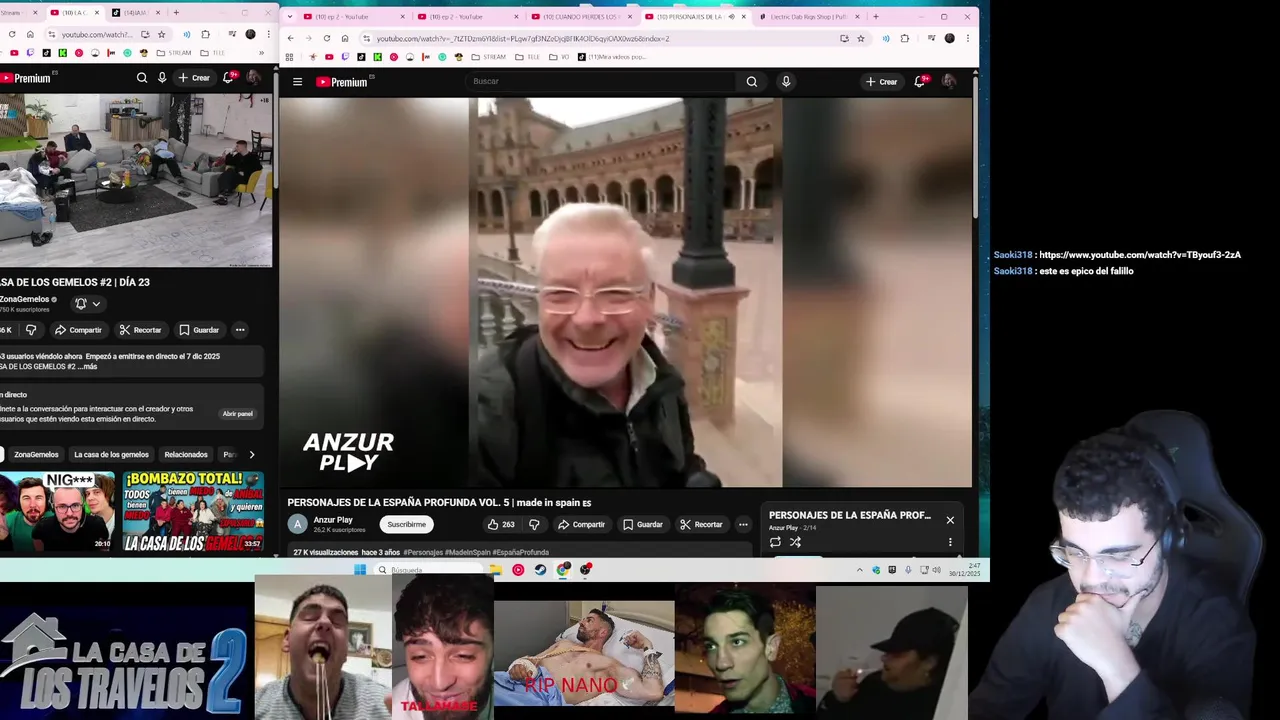Click Compartir in the left YouTube window
Screen dimensions: 1280x720
click(x=78, y=330)
